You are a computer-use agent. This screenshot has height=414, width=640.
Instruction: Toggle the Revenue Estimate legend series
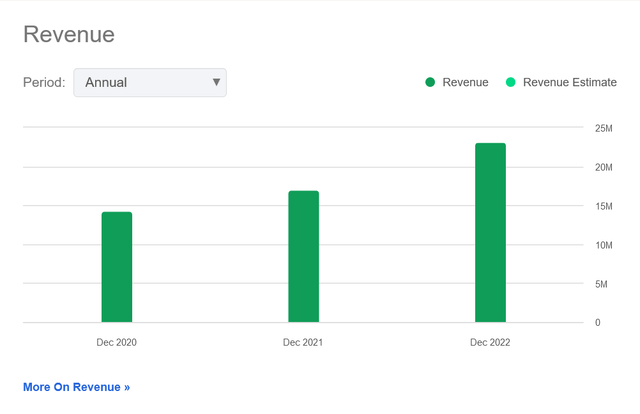[561, 82]
